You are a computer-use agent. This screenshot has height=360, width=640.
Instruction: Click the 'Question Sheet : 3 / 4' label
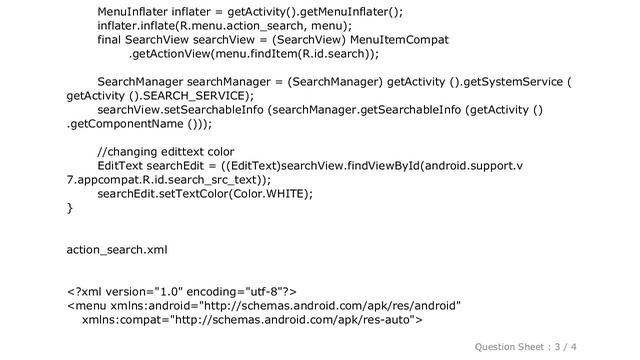[526, 347]
